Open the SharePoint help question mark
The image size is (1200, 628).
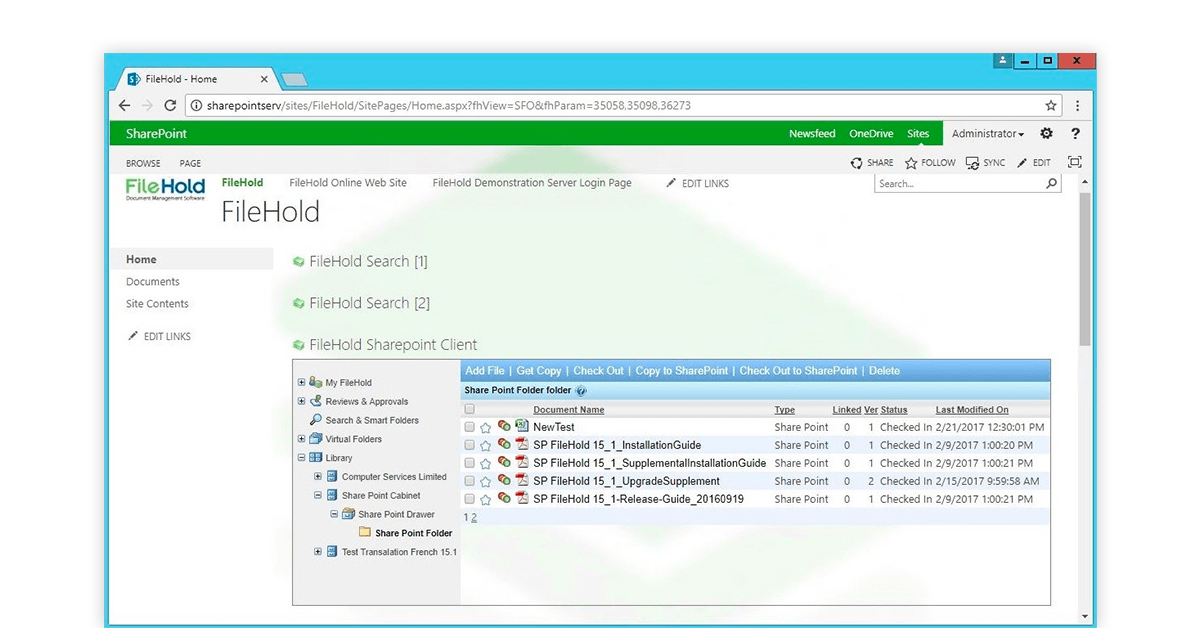point(1076,134)
